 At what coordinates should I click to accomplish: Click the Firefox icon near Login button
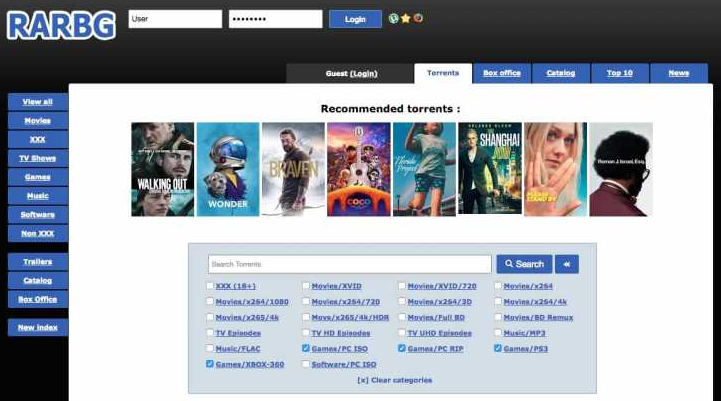click(418, 18)
